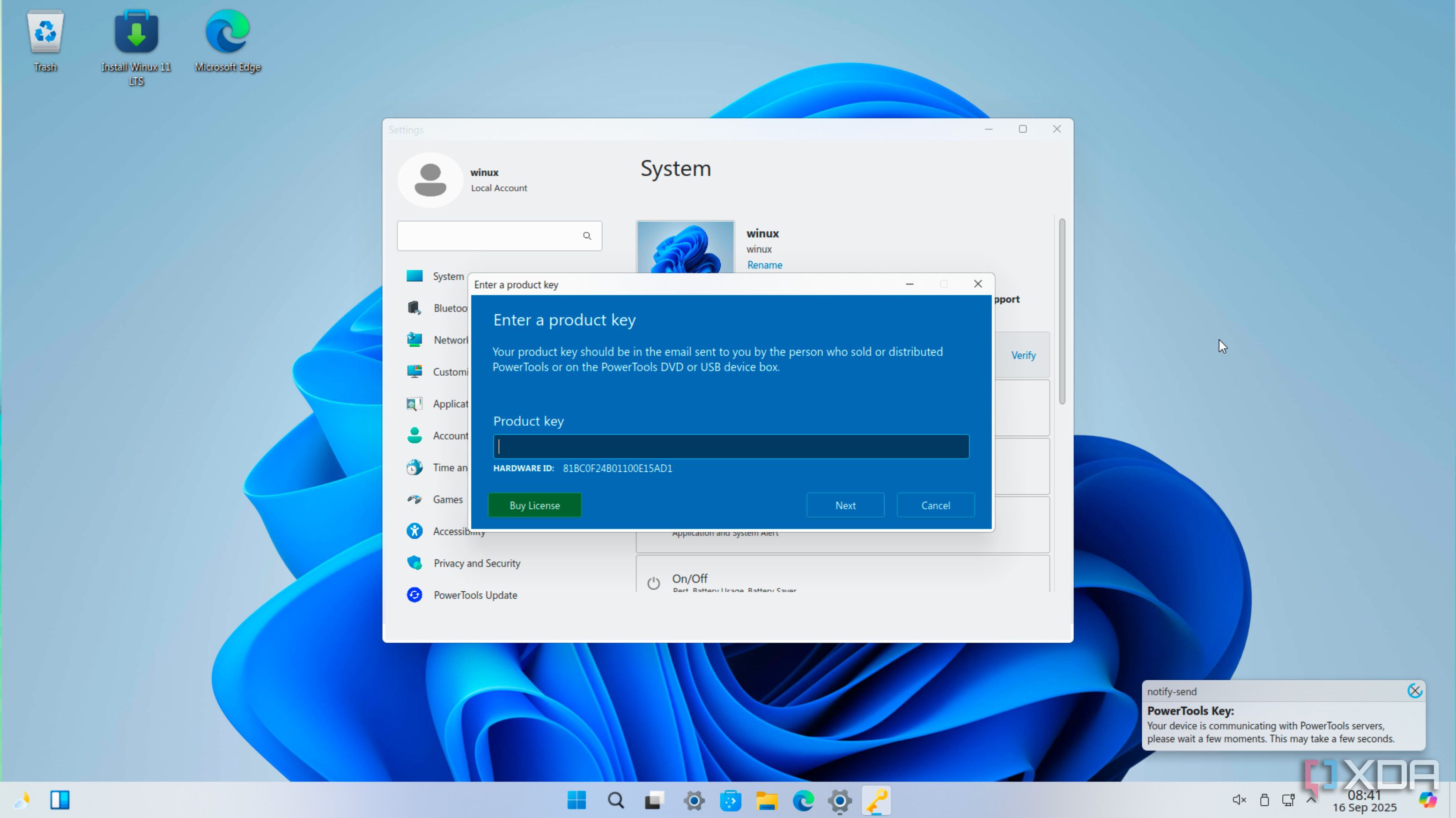Open taskbar Search magnifier
The image size is (1456, 818).
(615, 800)
